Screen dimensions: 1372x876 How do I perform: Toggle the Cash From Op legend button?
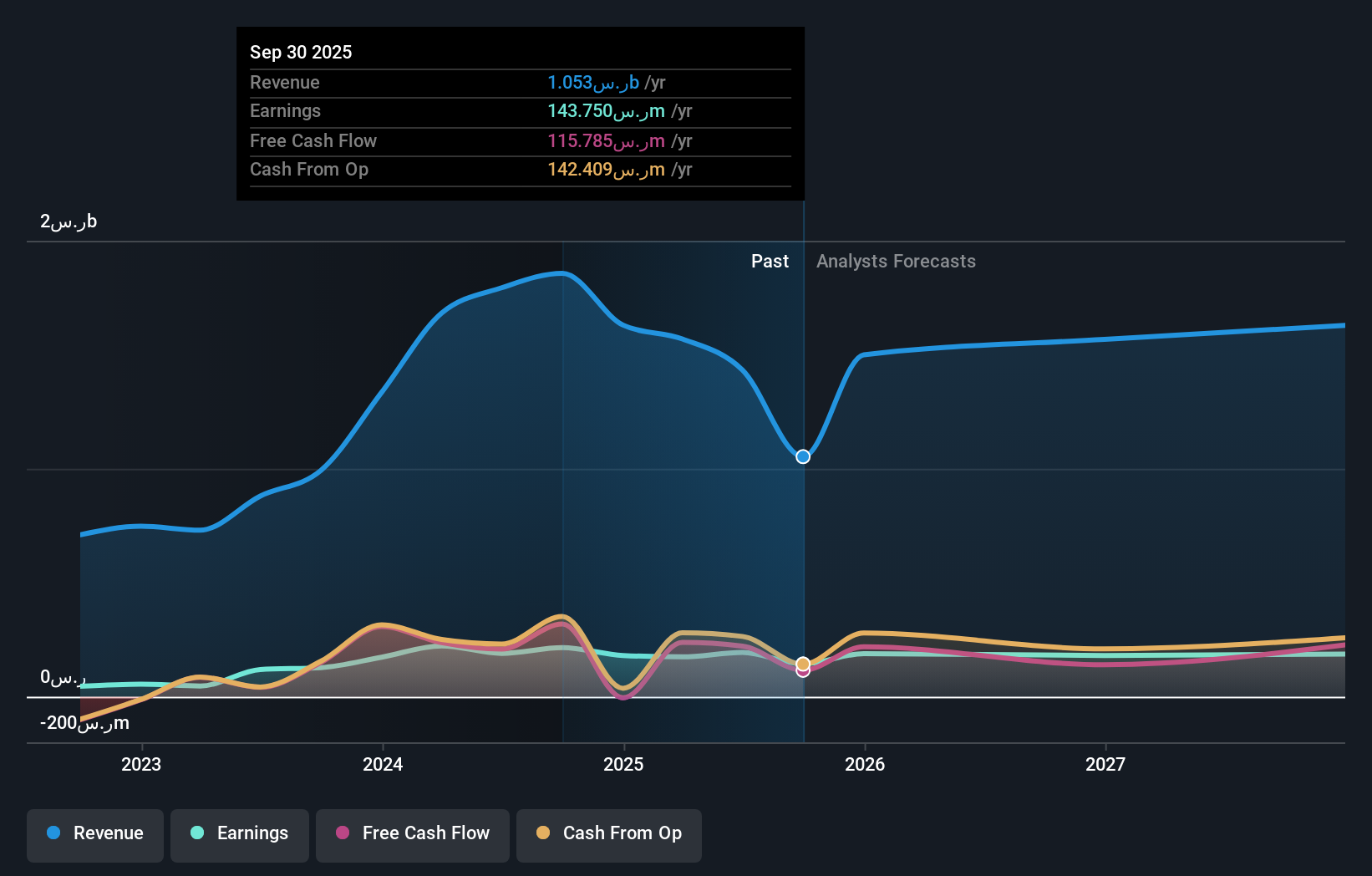(609, 835)
